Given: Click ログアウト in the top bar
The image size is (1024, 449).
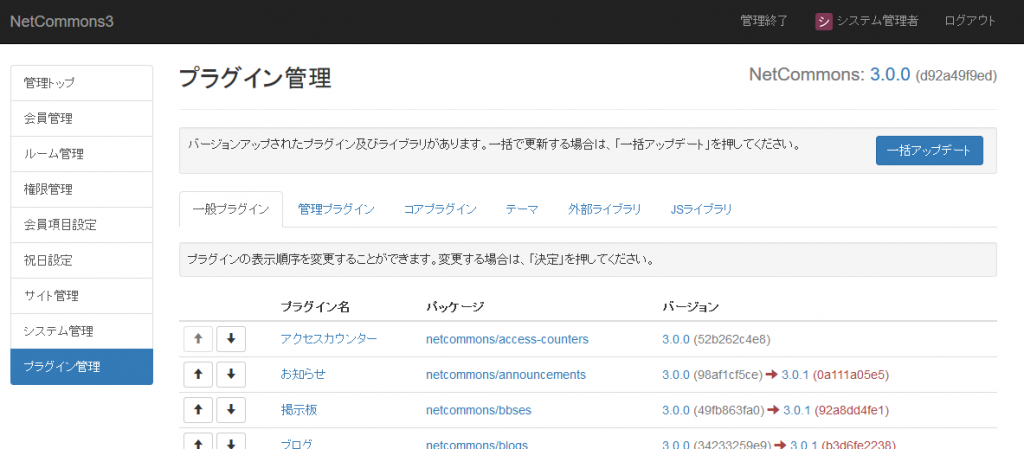Looking at the screenshot, I should coord(969,21).
